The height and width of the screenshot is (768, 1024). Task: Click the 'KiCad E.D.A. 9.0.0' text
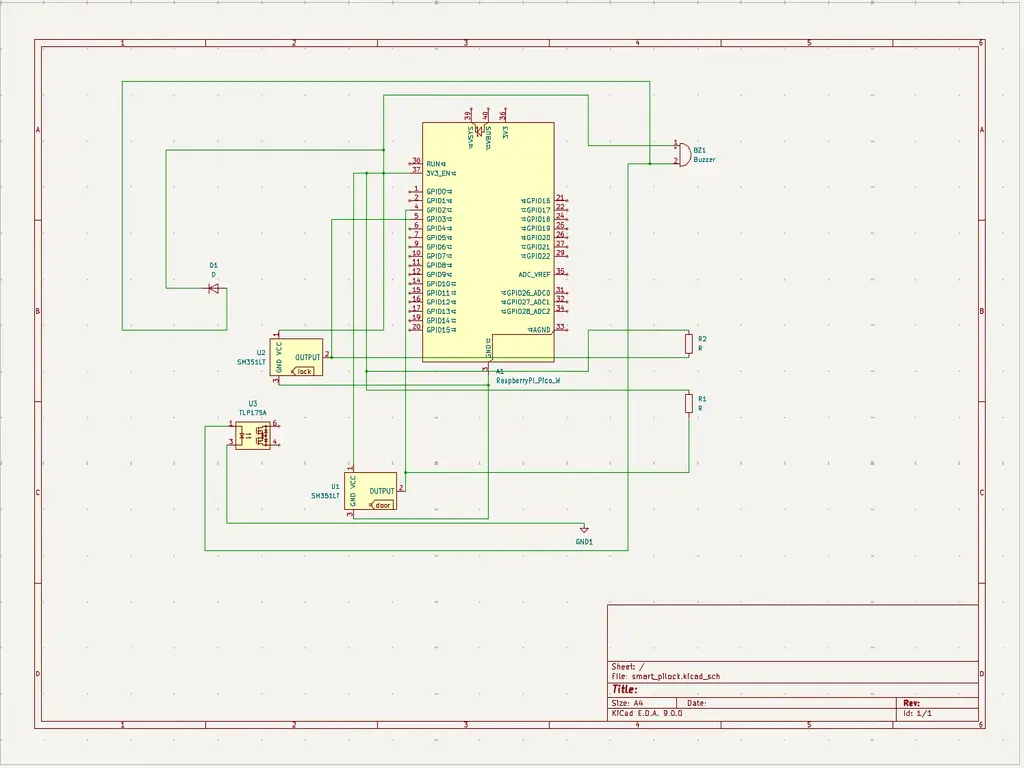tap(647, 713)
